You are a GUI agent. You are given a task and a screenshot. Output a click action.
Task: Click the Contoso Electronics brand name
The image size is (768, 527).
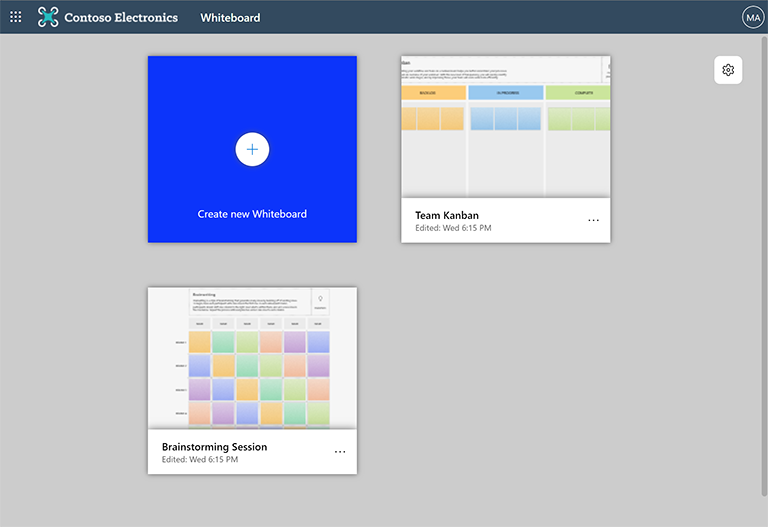click(121, 18)
